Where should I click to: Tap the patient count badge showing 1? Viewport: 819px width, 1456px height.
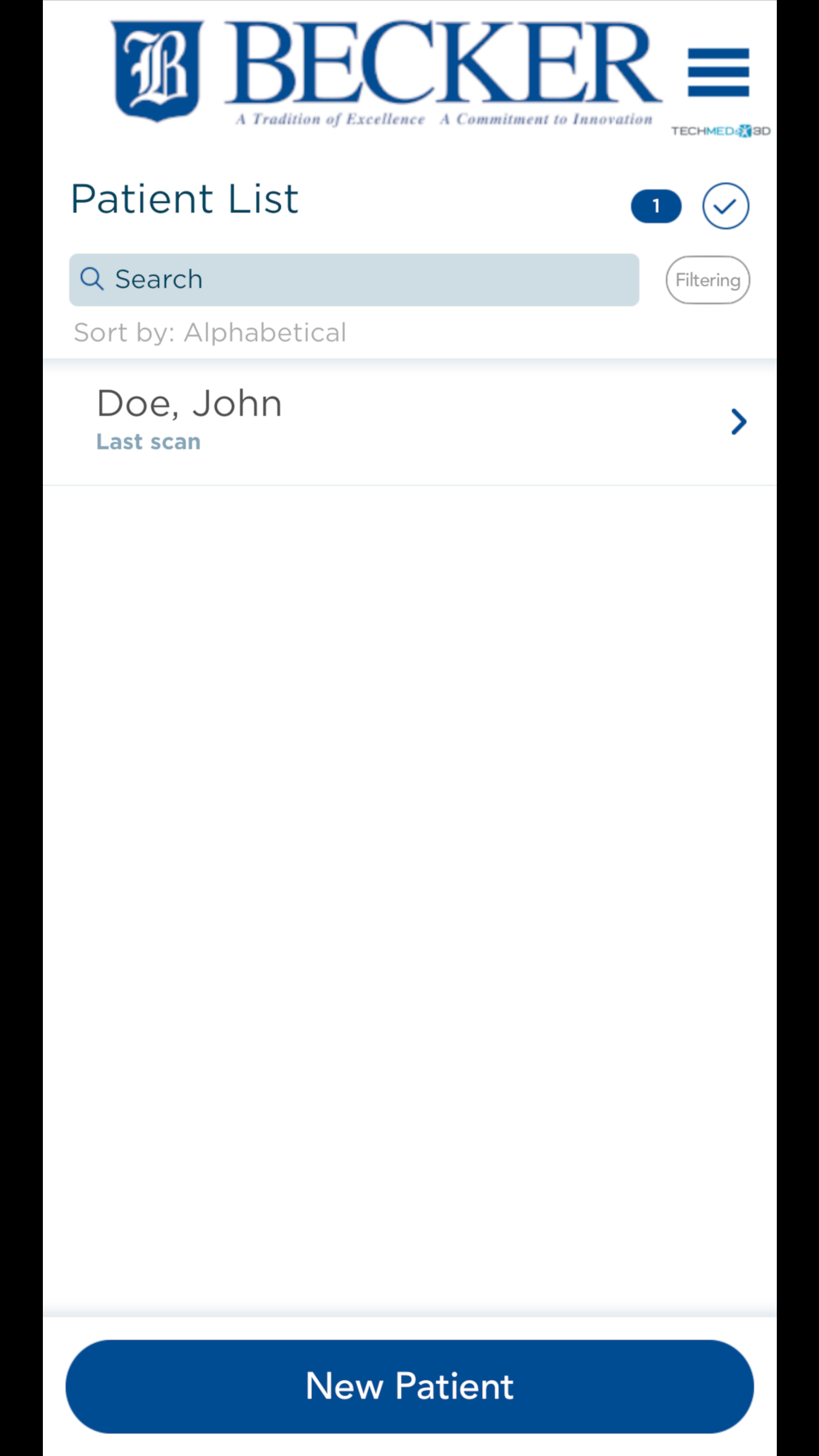click(x=656, y=206)
